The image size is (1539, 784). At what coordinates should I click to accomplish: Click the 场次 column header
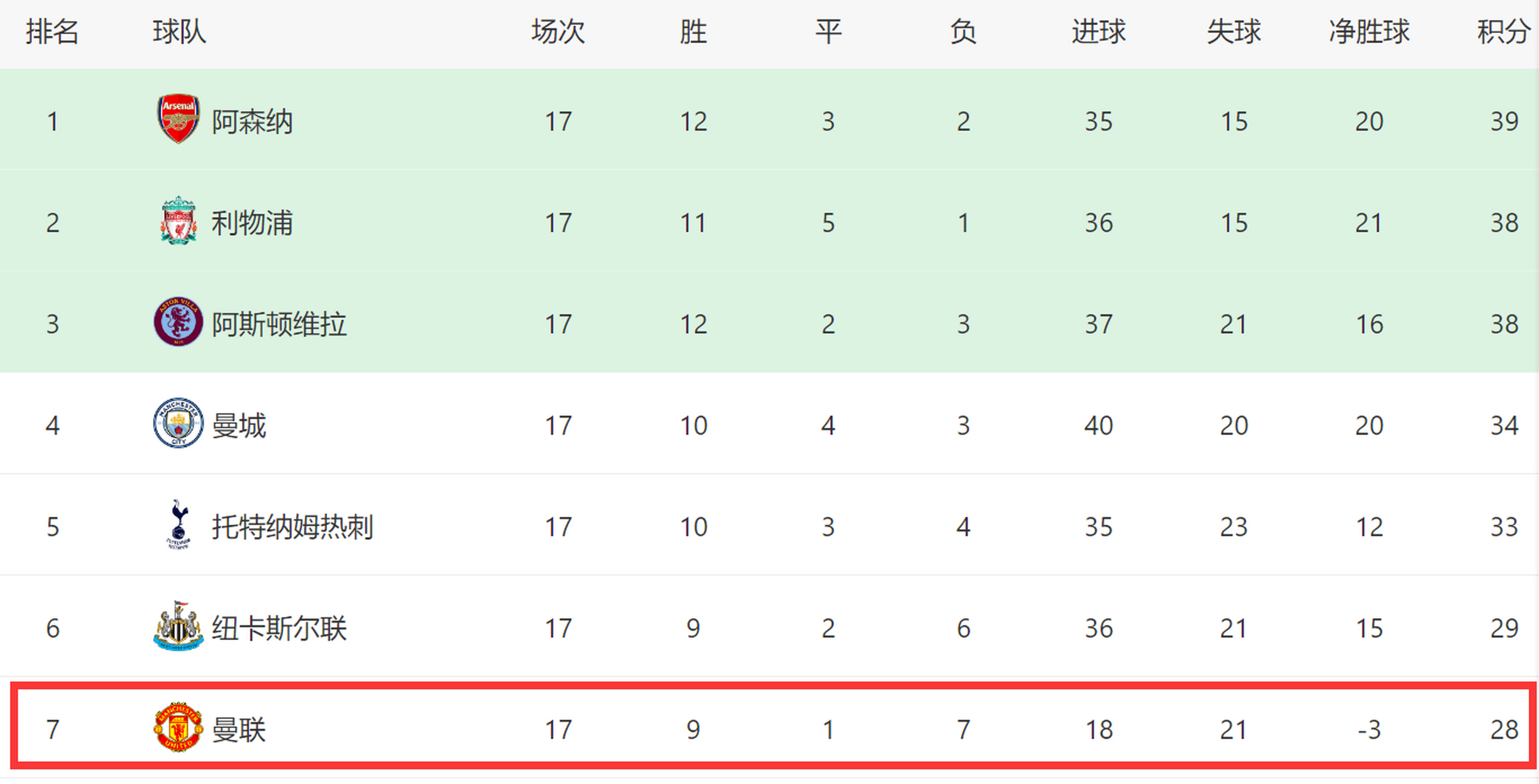click(x=558, y=32)
